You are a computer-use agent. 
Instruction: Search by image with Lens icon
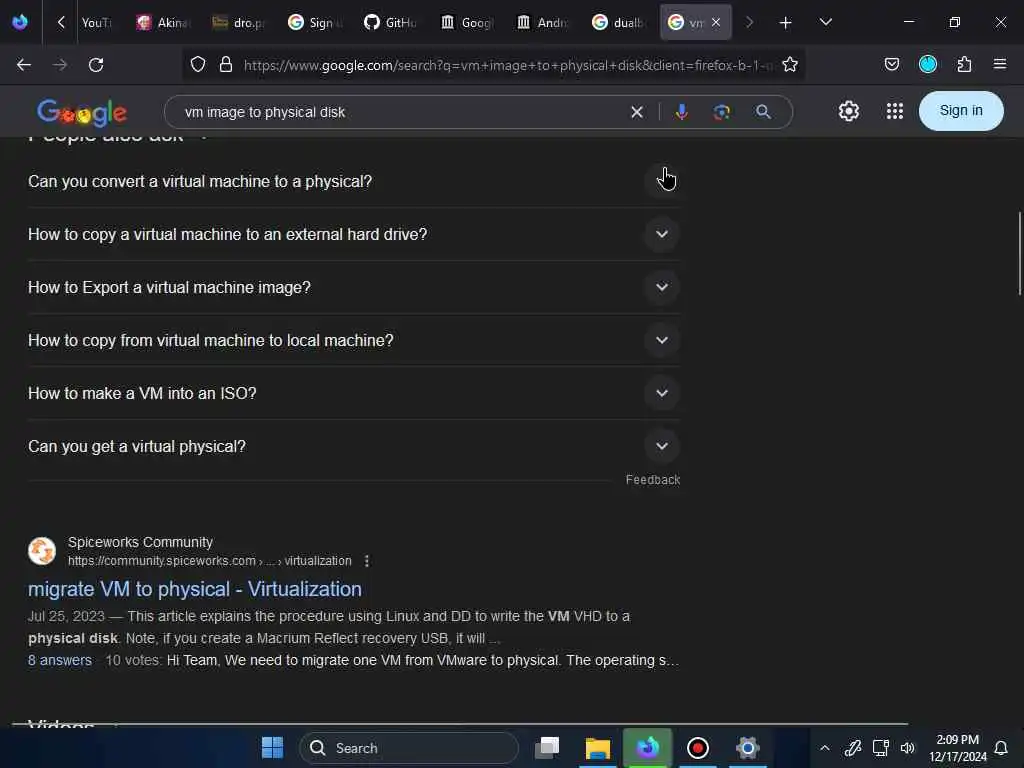click(722, 112)
